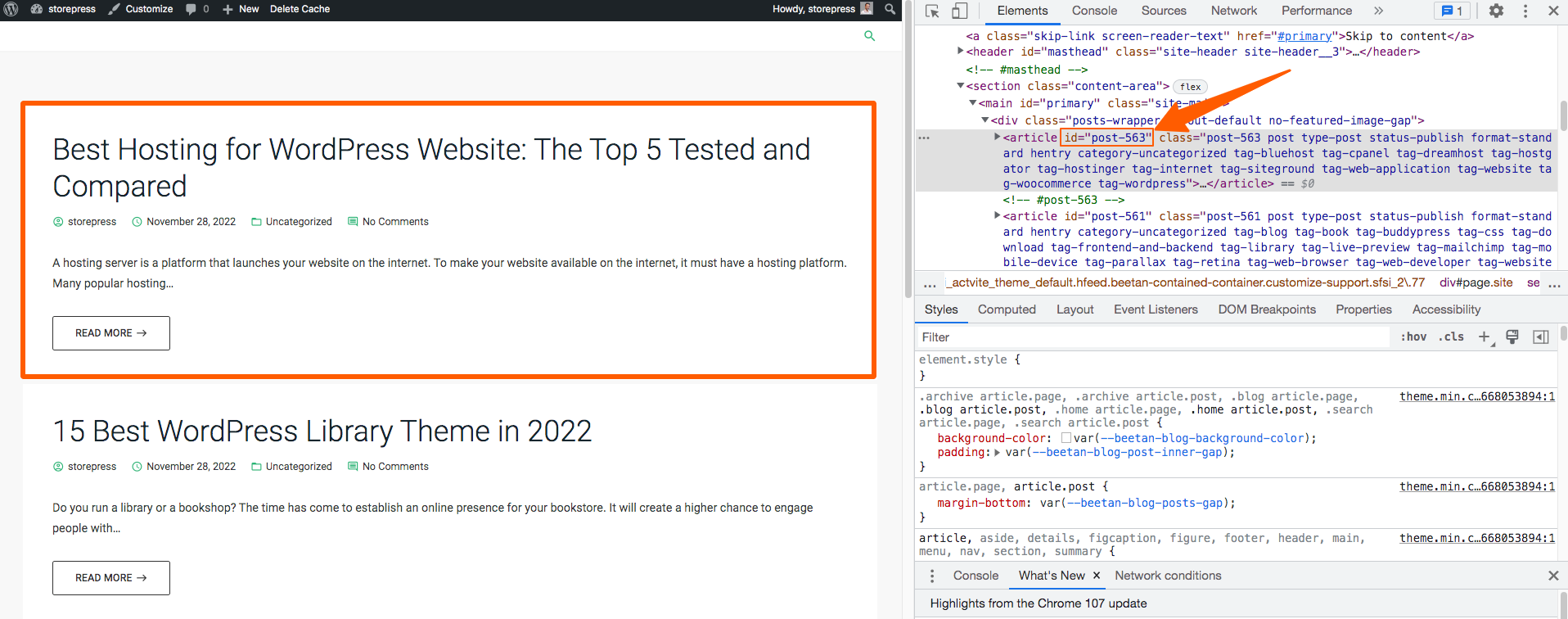Open DevTools settings gear
1568x619 pixels.
[x=1496, y=11]
